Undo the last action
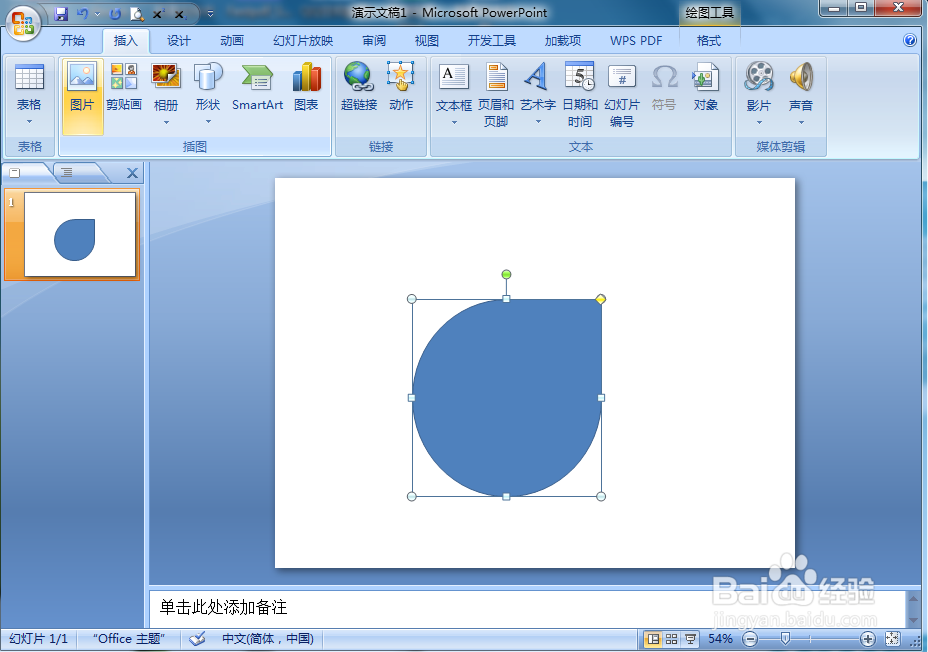The height and width of the screenshot is (652, 928). tap(83, 13)
